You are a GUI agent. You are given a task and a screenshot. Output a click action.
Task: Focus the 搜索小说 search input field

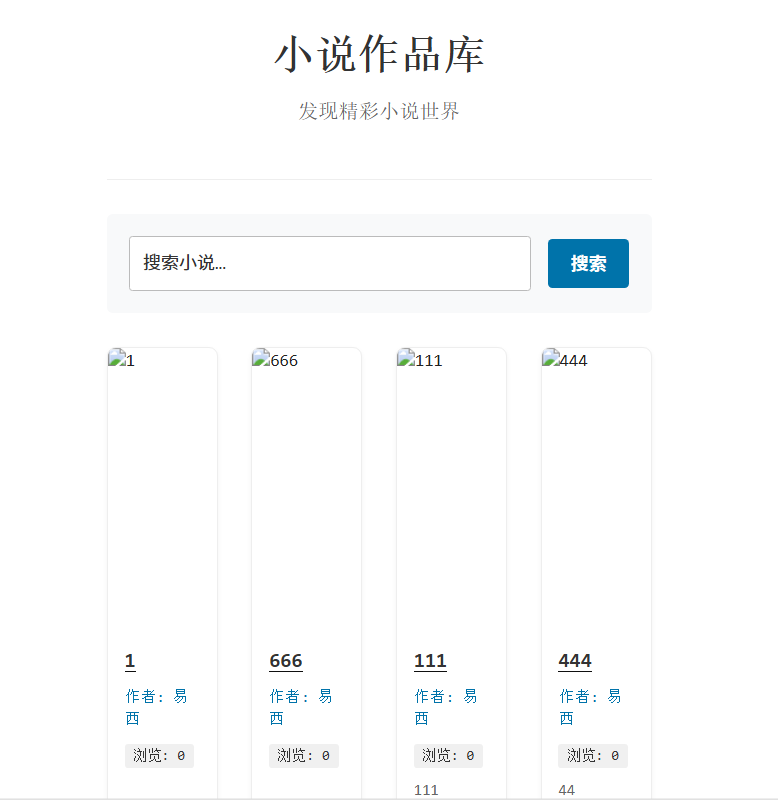pyautogui.click(x=329, y=263)
